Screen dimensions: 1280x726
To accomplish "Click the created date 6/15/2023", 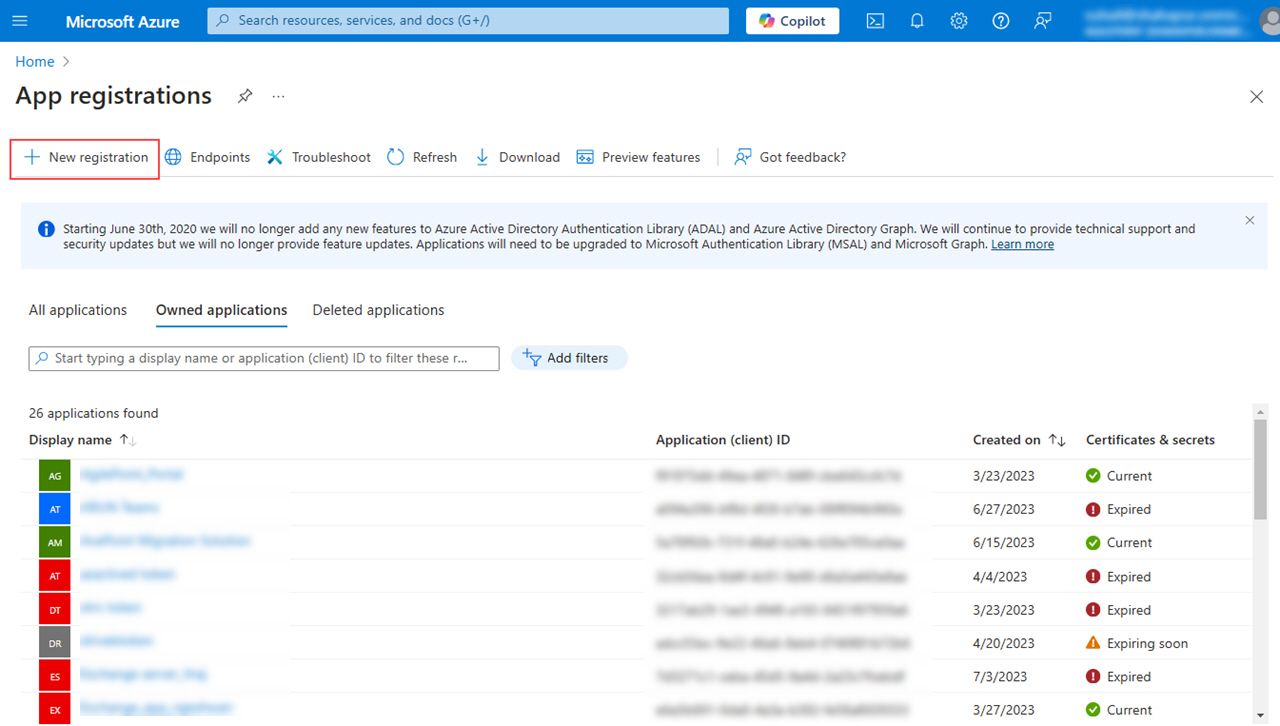I will pos(1004,543).
